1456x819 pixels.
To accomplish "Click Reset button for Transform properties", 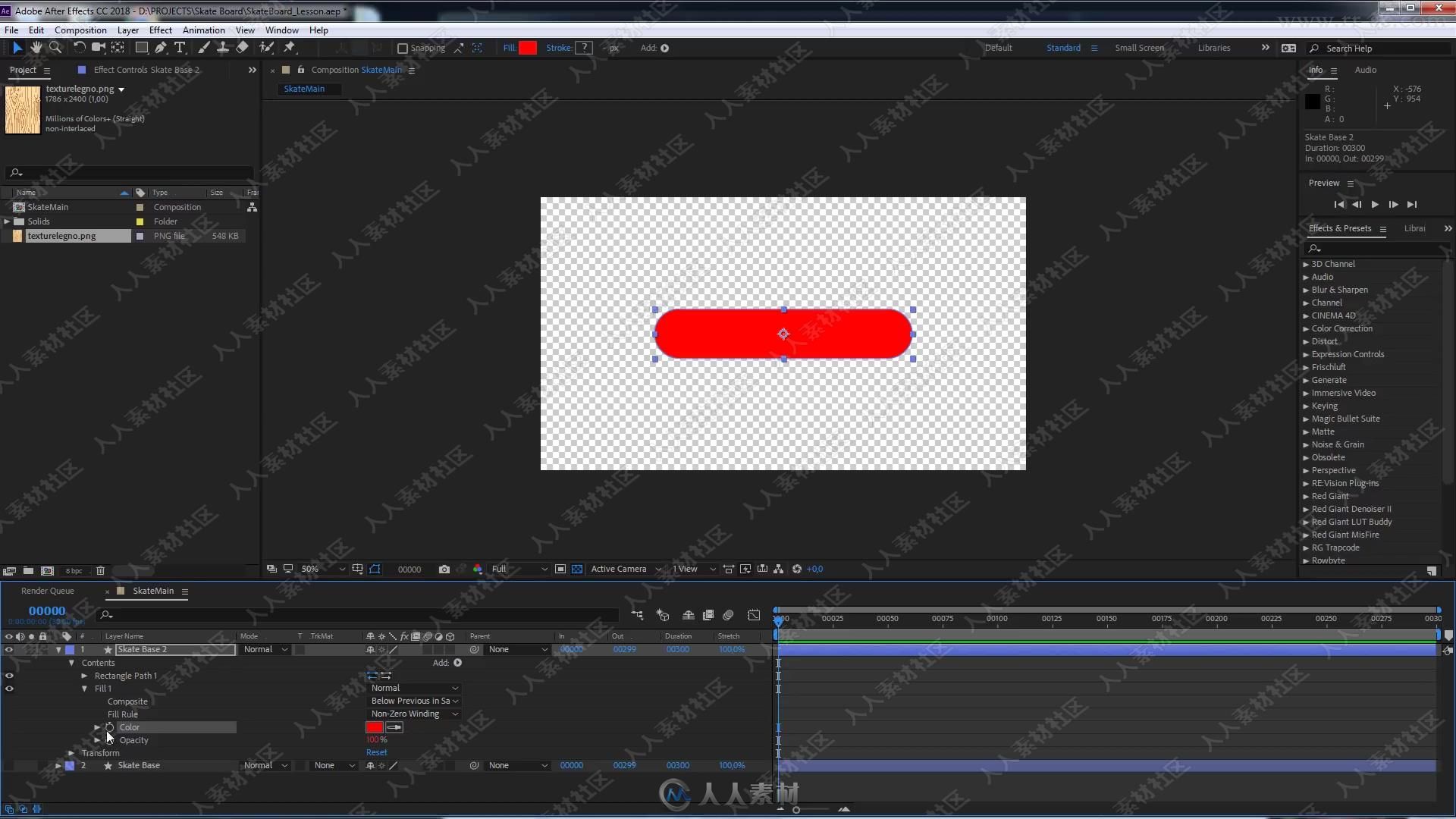I will tap(378, 753).
